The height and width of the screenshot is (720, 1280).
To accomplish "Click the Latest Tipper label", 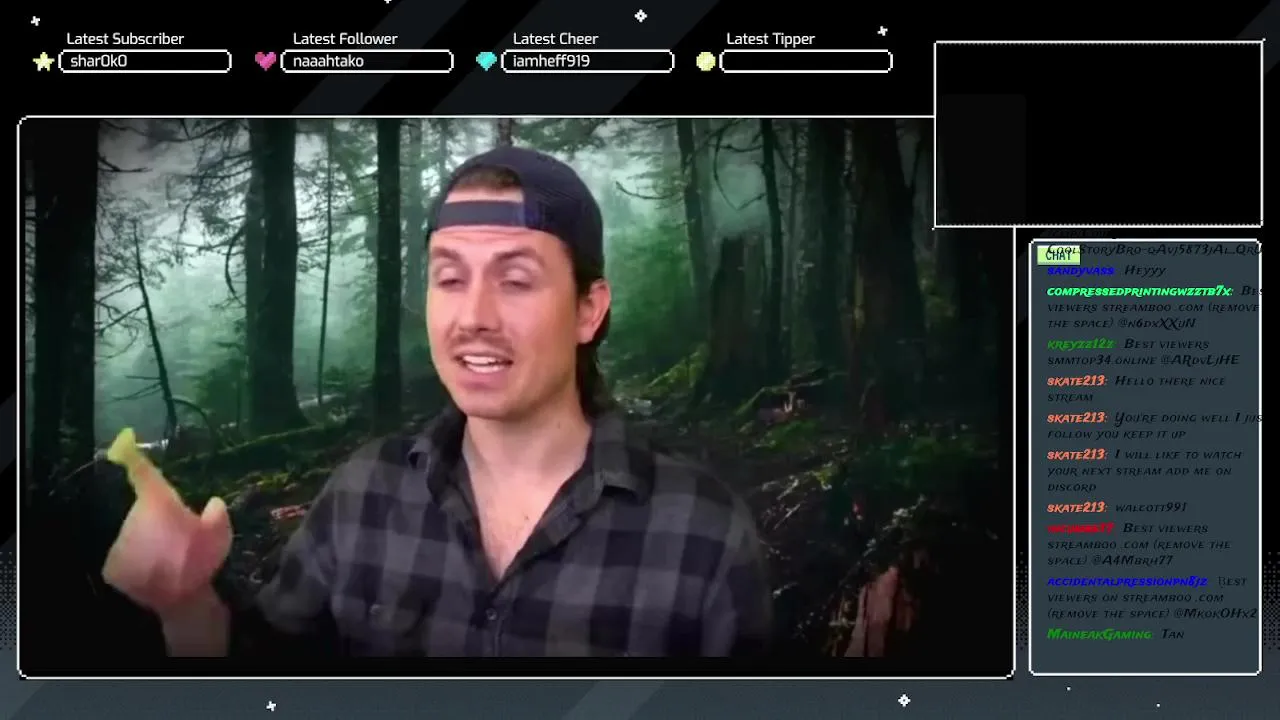I will coord(770,38).
